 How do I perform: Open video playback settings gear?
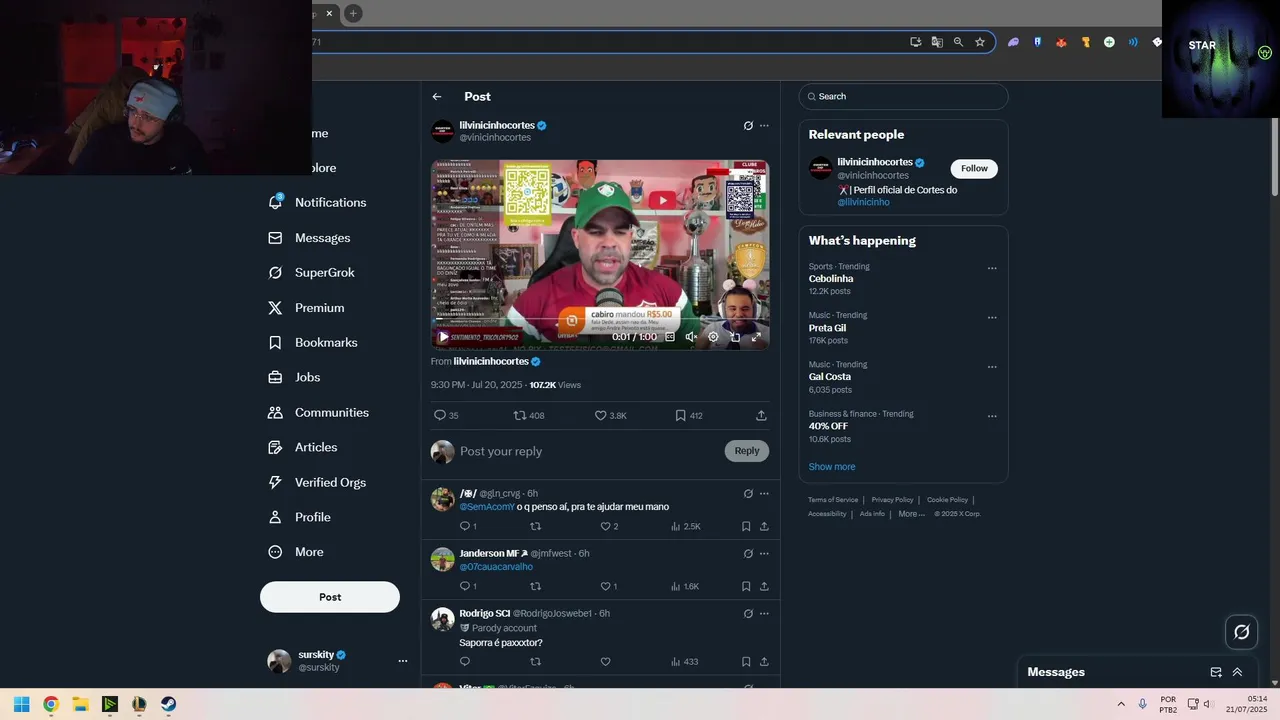click(x=713, y=337)
